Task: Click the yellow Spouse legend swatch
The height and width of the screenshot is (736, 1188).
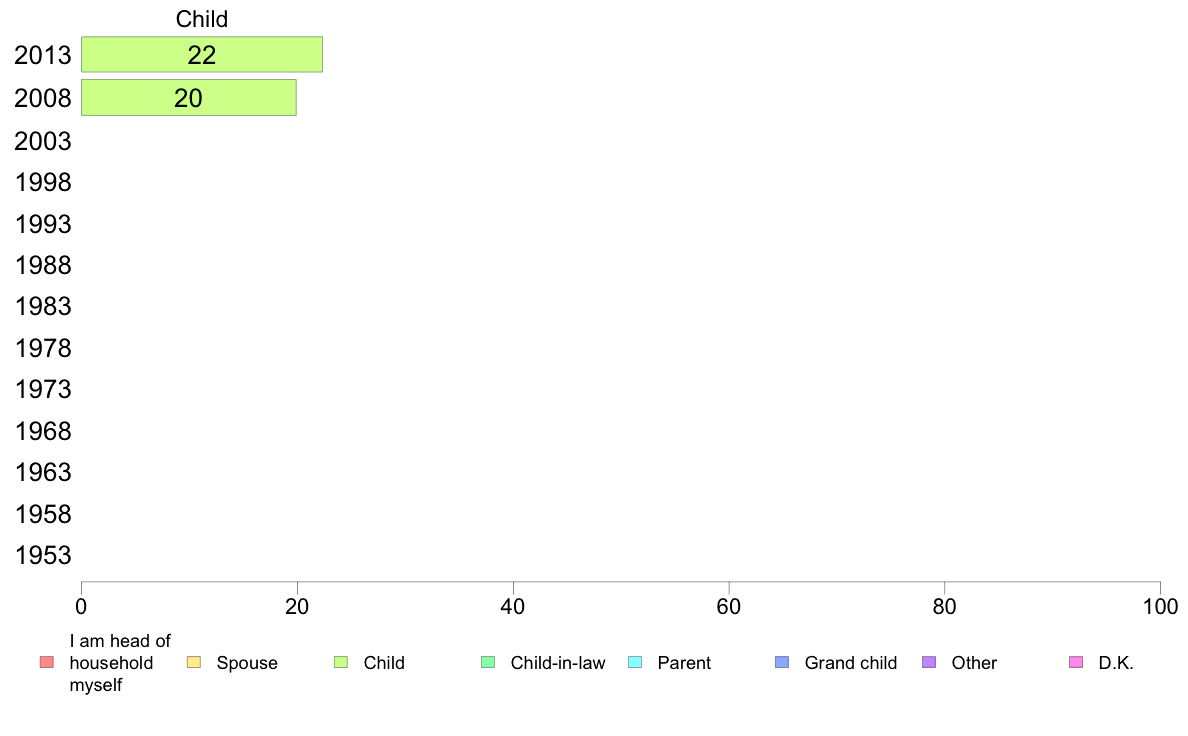Action: [194, 662]
